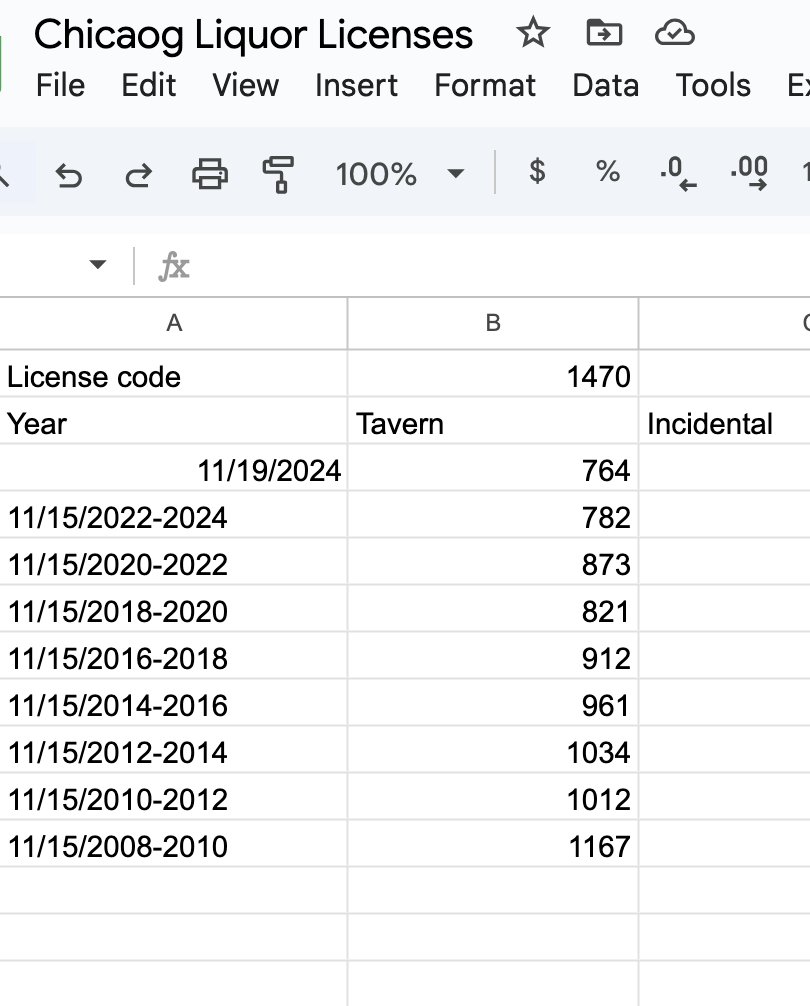
Task: Activate the paint format tool
Action: 278,174
